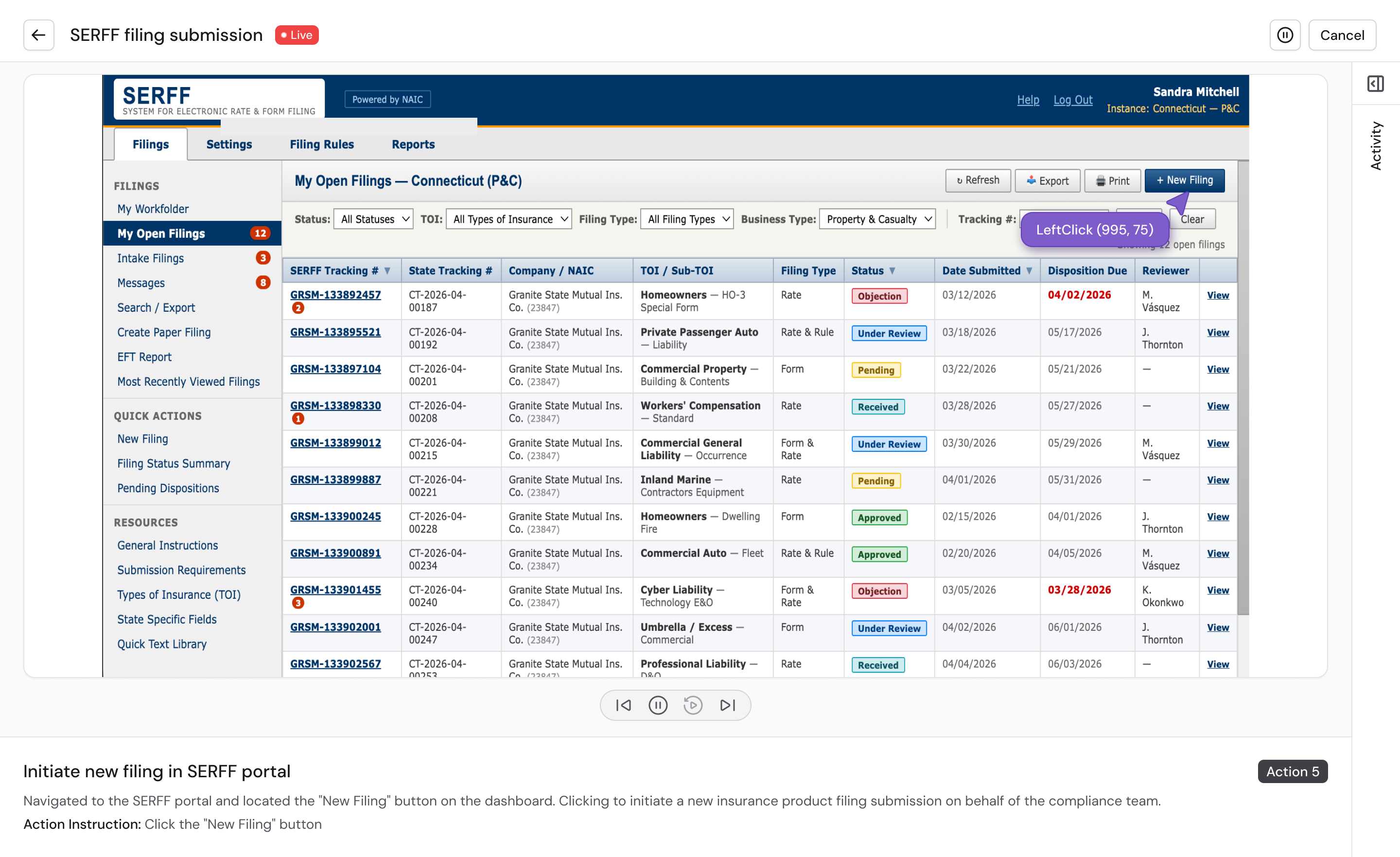Open the TOI types of insurance dropdown

pyautogui.click(x=508, y=219)
